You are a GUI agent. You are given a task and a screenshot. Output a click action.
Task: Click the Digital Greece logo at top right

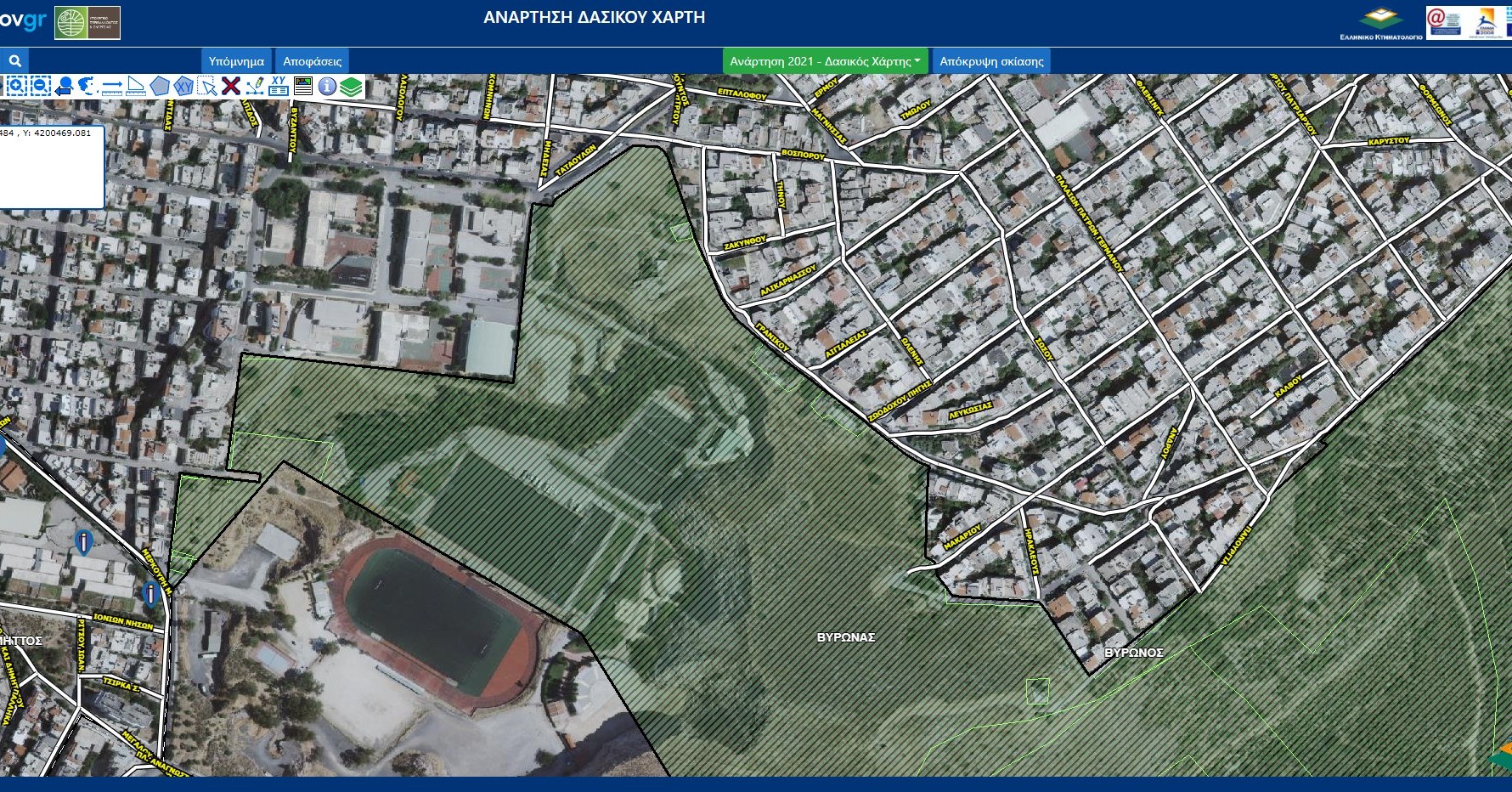coord(1446,23)
